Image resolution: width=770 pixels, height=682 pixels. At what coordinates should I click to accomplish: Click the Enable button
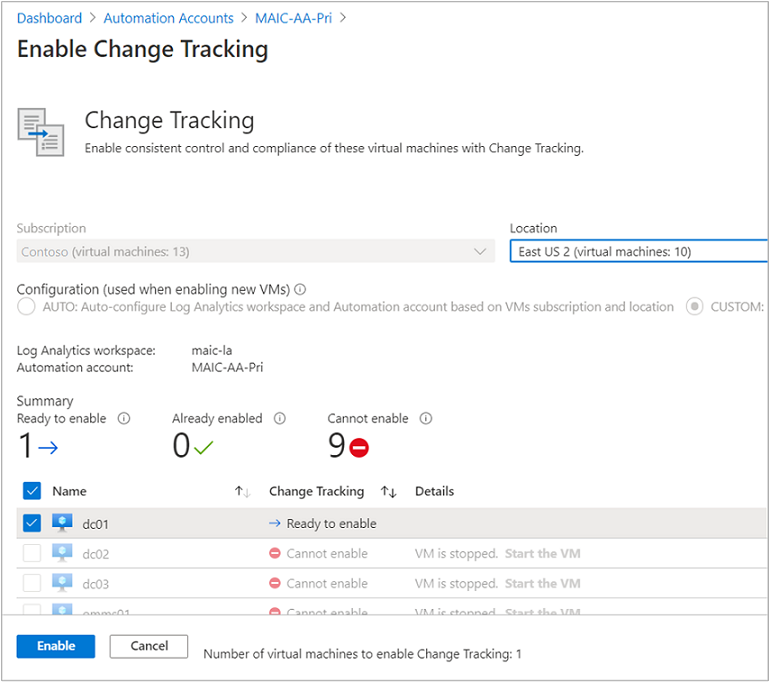(55, 646)
